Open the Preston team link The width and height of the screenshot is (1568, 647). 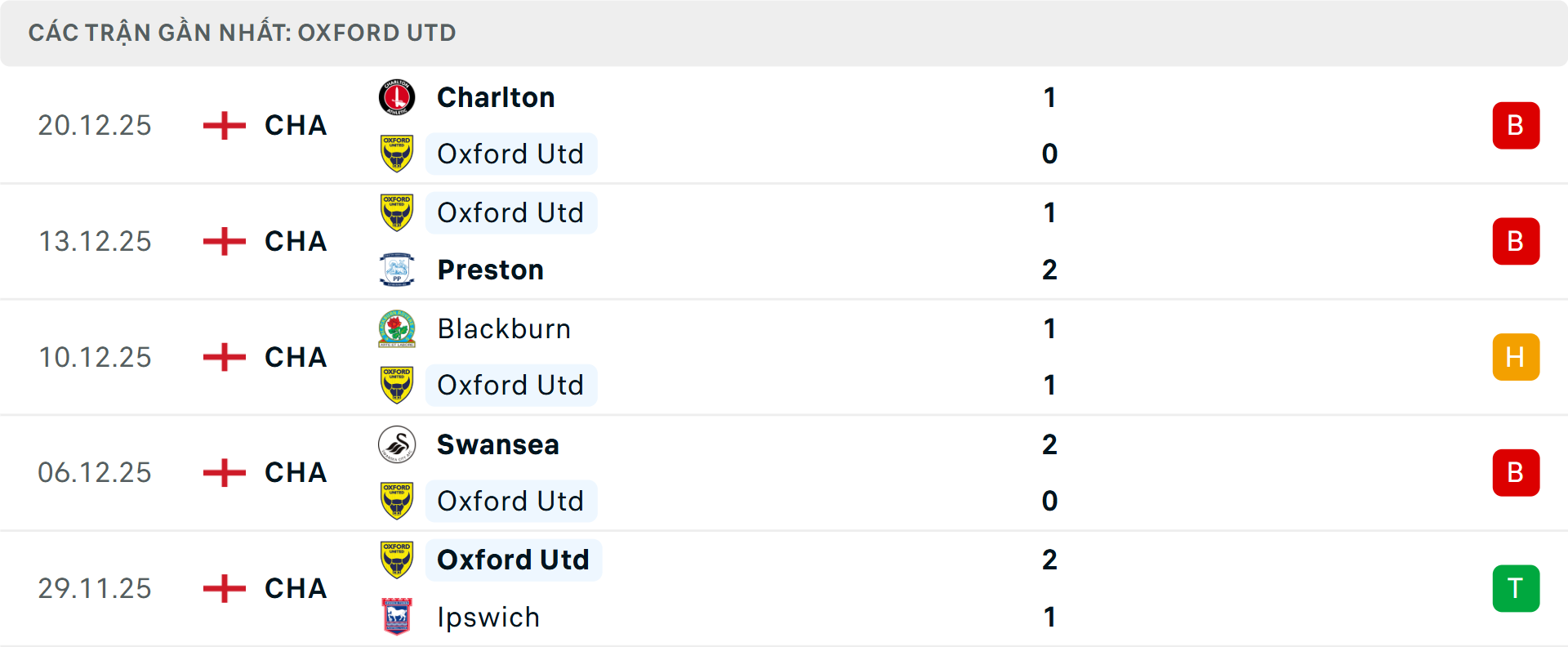pyautogui.click(x=490, y=270)
